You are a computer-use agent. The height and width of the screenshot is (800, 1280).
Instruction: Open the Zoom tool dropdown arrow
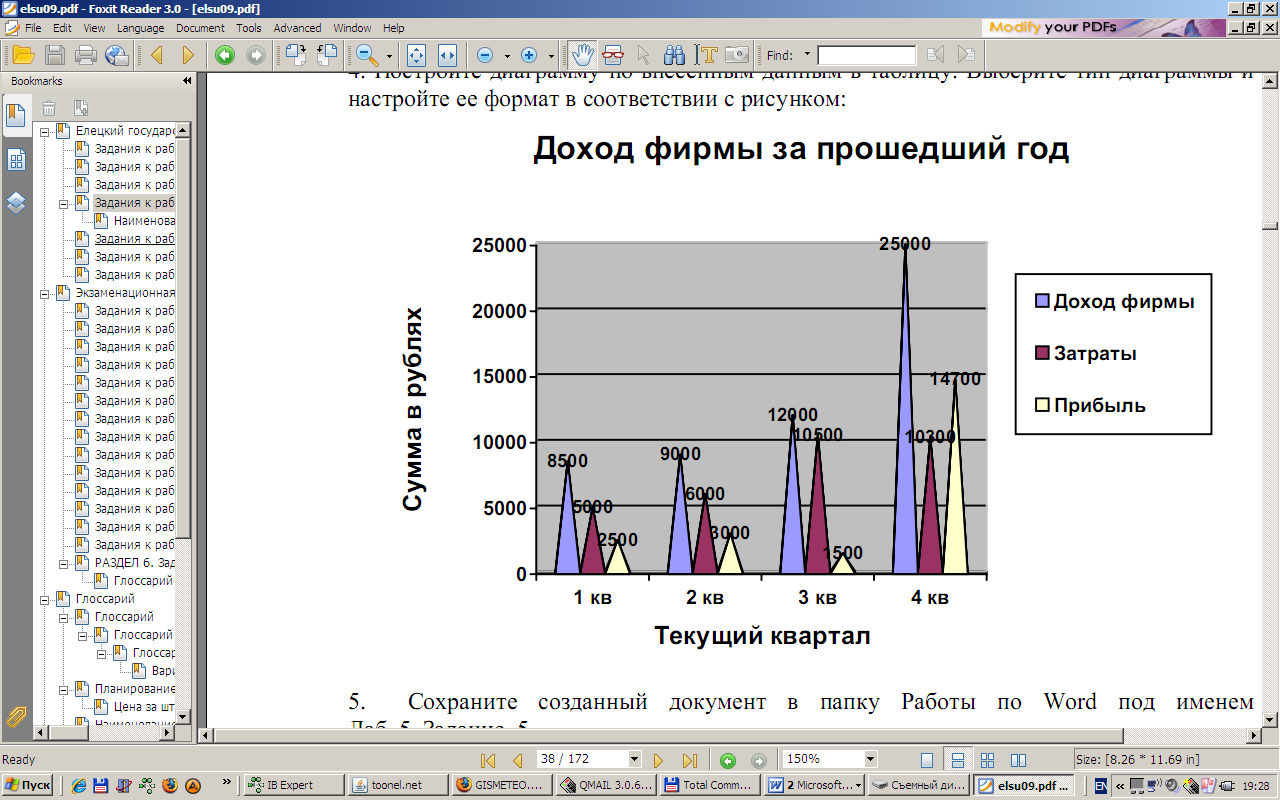[x=389, y=56]
